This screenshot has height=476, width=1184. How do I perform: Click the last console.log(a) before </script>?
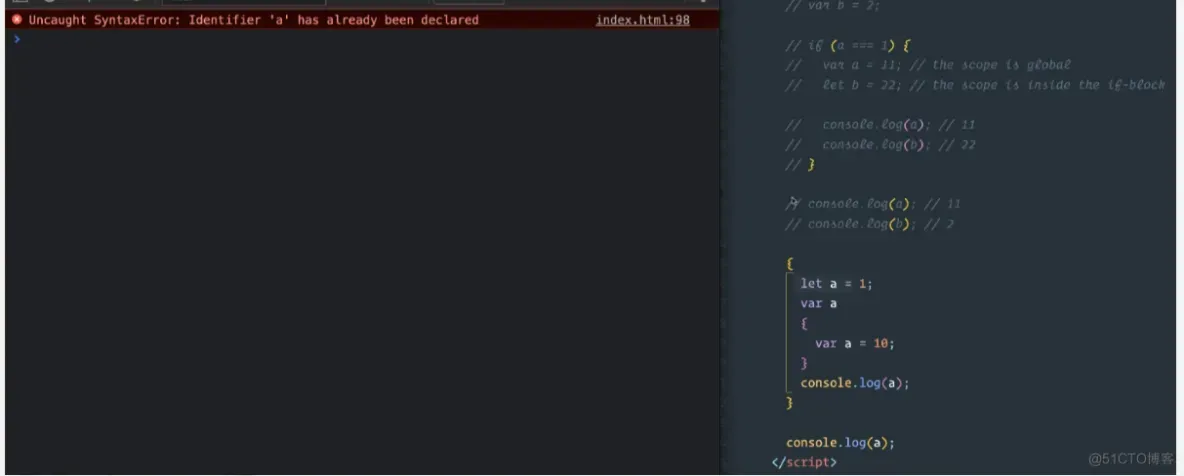[x=840, y=443]
